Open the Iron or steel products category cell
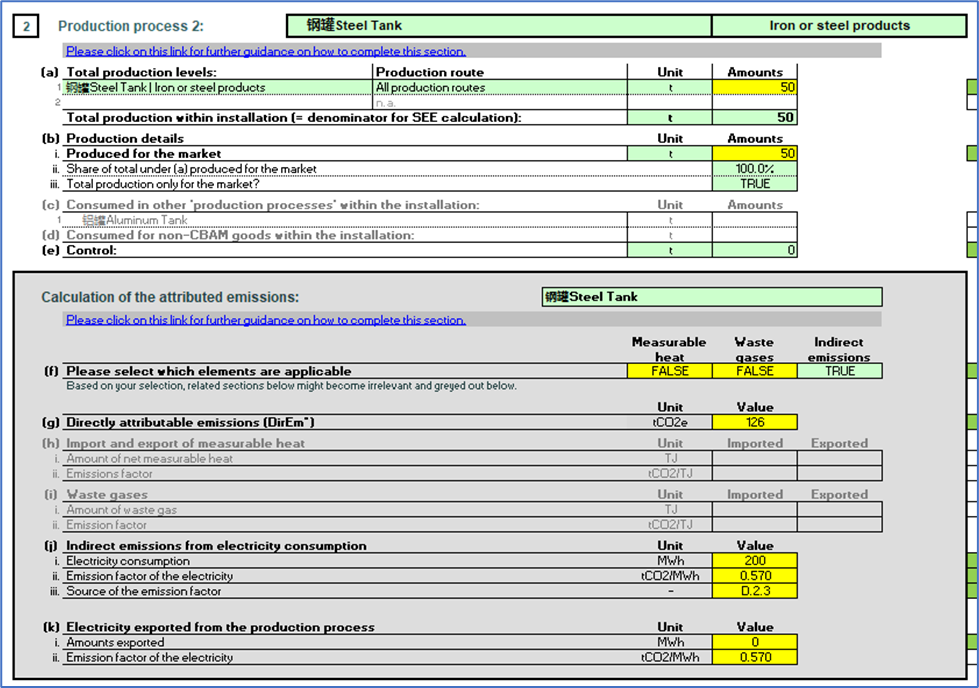The width and height of the screenshot is (979, 688). [839, 26]
